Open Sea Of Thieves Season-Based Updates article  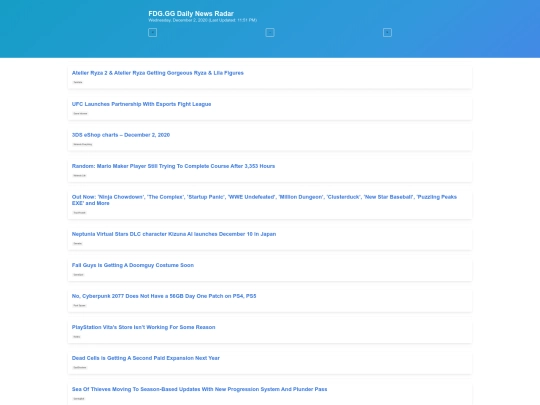coord(199,389)
